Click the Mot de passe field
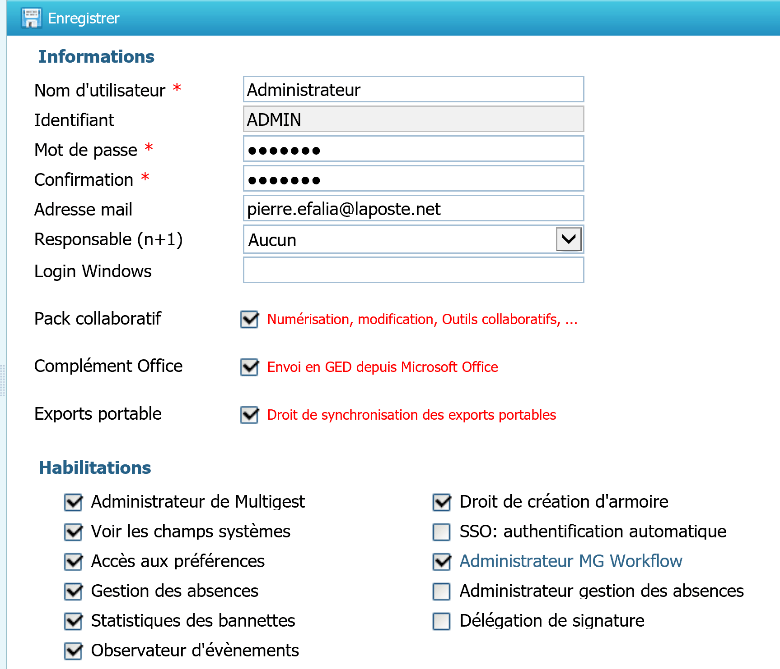Screen dimensions: 780x669 413,150
